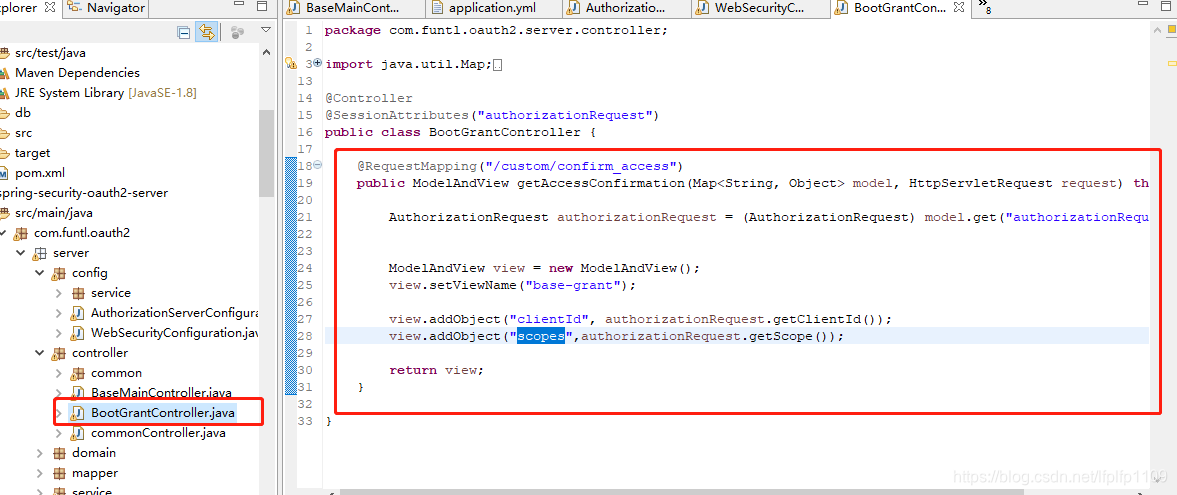This screenshot has width=1177, height=495.
Task: Click @SessionAttributes annotation on line 15
Action: click(x=396, y=115)
